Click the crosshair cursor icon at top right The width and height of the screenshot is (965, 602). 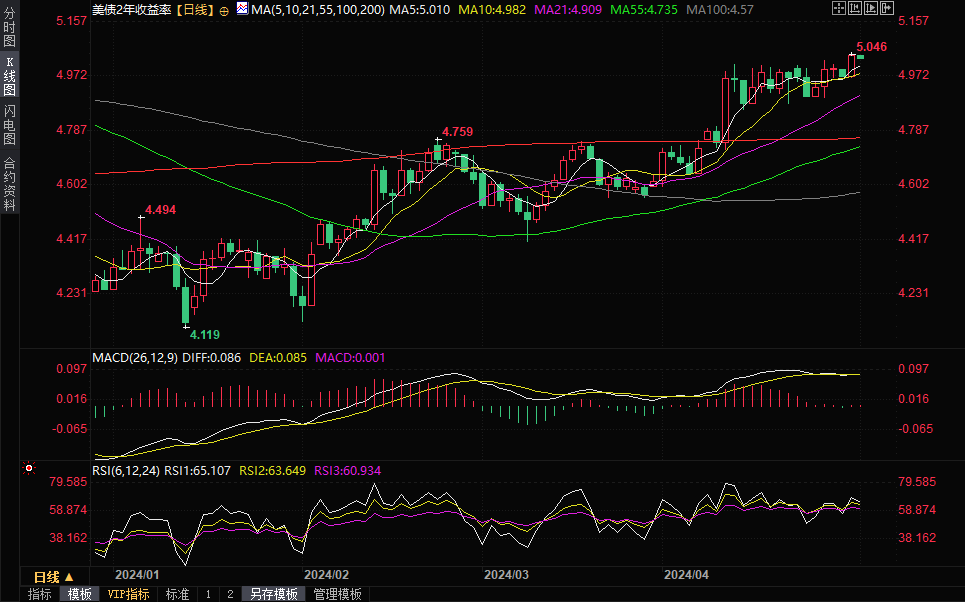click(x=838, y=9)
